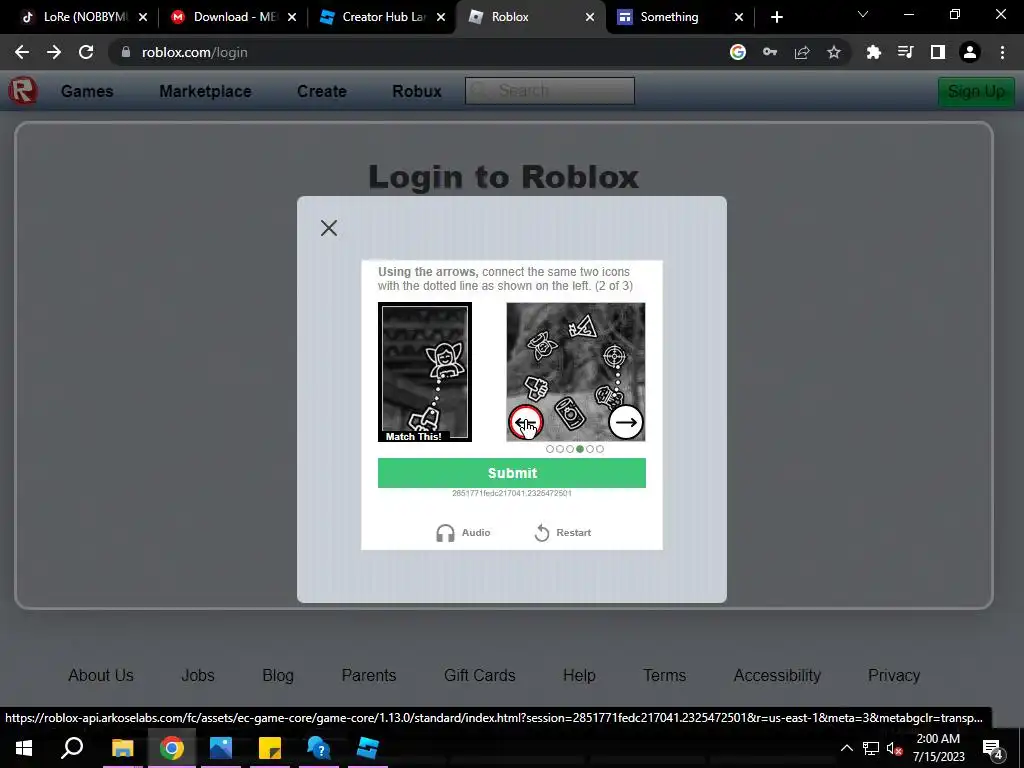Select the third puzzle position dot
1024x768 pixels.
569,449
